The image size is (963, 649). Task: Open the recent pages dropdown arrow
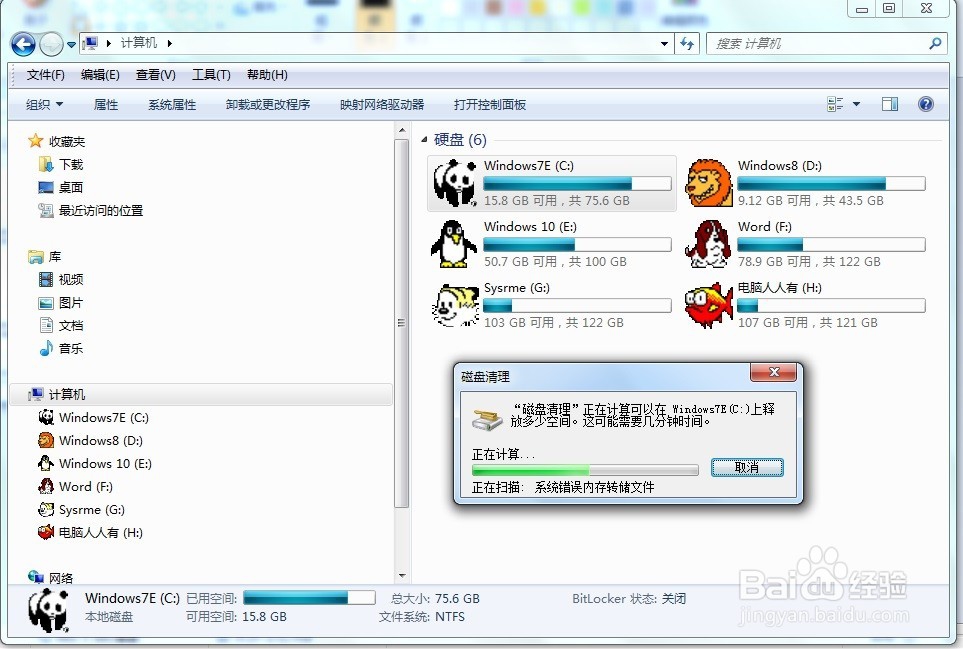click(x=71, y=45)
